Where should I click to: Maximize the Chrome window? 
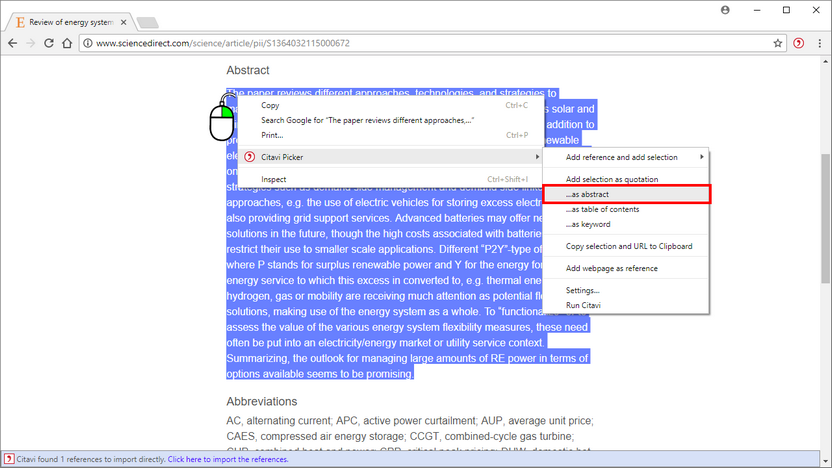click(786, 10)
